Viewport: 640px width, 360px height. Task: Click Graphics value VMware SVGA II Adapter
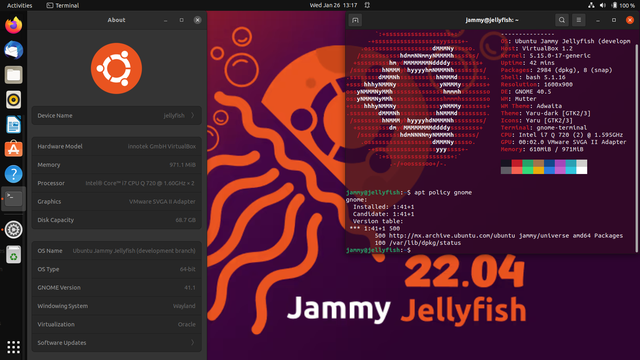click(x=162, y=202)
